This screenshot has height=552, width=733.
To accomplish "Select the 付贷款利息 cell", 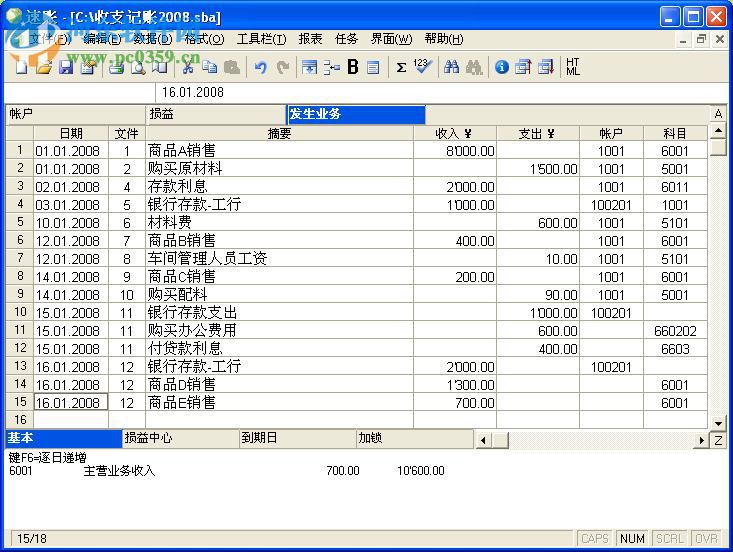I will tap(280, 349).
